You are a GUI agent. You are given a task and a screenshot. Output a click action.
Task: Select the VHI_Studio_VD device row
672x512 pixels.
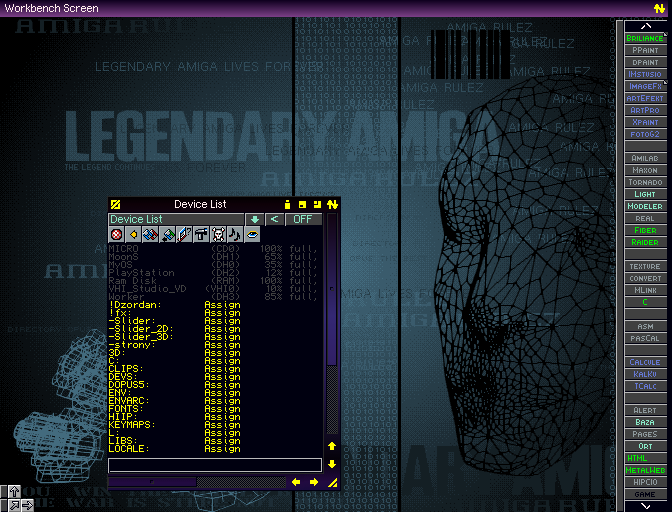pyautogui.click(x=215, y=289)
